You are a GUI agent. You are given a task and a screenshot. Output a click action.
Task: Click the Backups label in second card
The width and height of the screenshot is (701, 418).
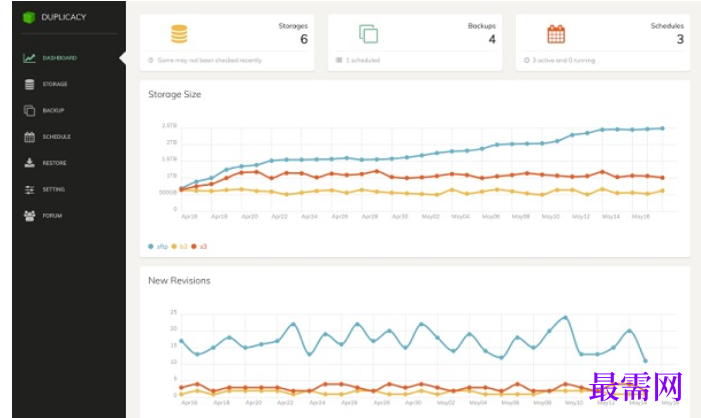(481, 26)
